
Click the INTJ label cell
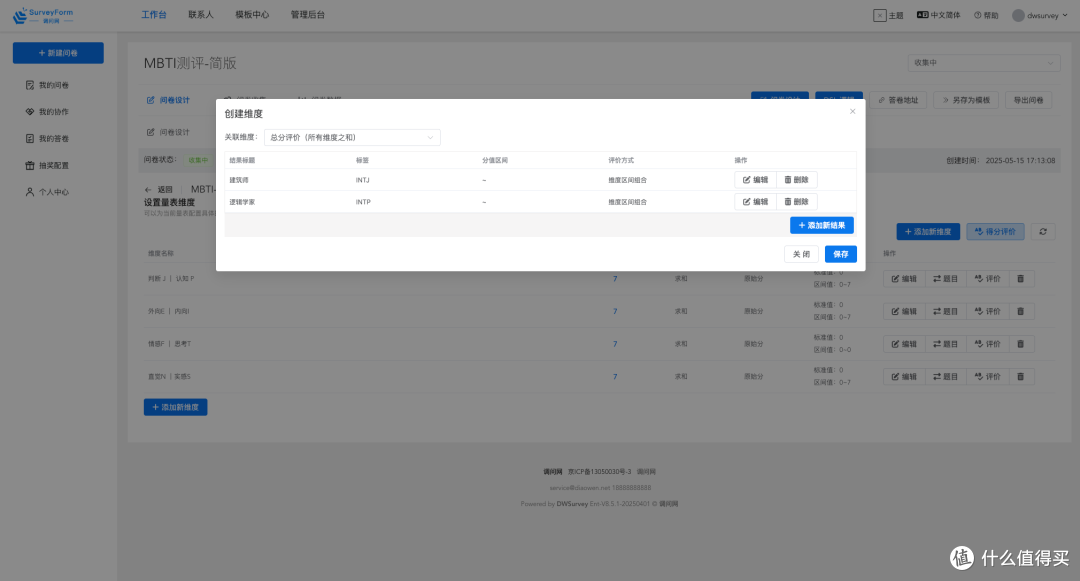click(x=362, y=180)
